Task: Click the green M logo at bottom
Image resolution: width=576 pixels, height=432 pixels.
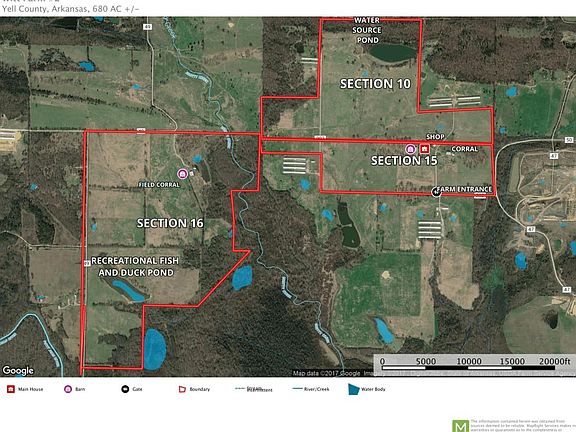Action: pos(460,426)
